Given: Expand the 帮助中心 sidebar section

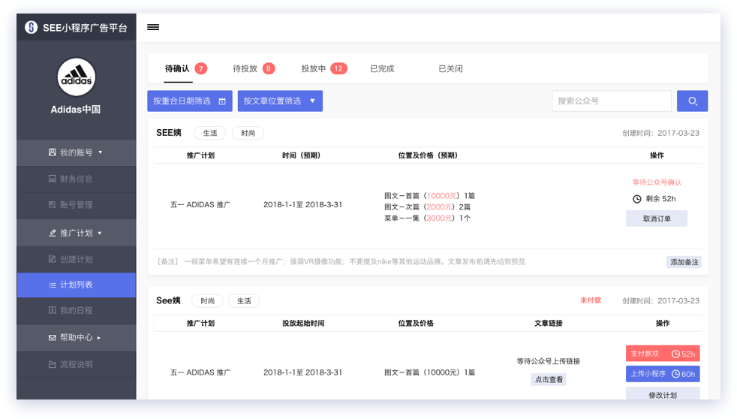Looking at the screenshot, I should click(76, 338).
